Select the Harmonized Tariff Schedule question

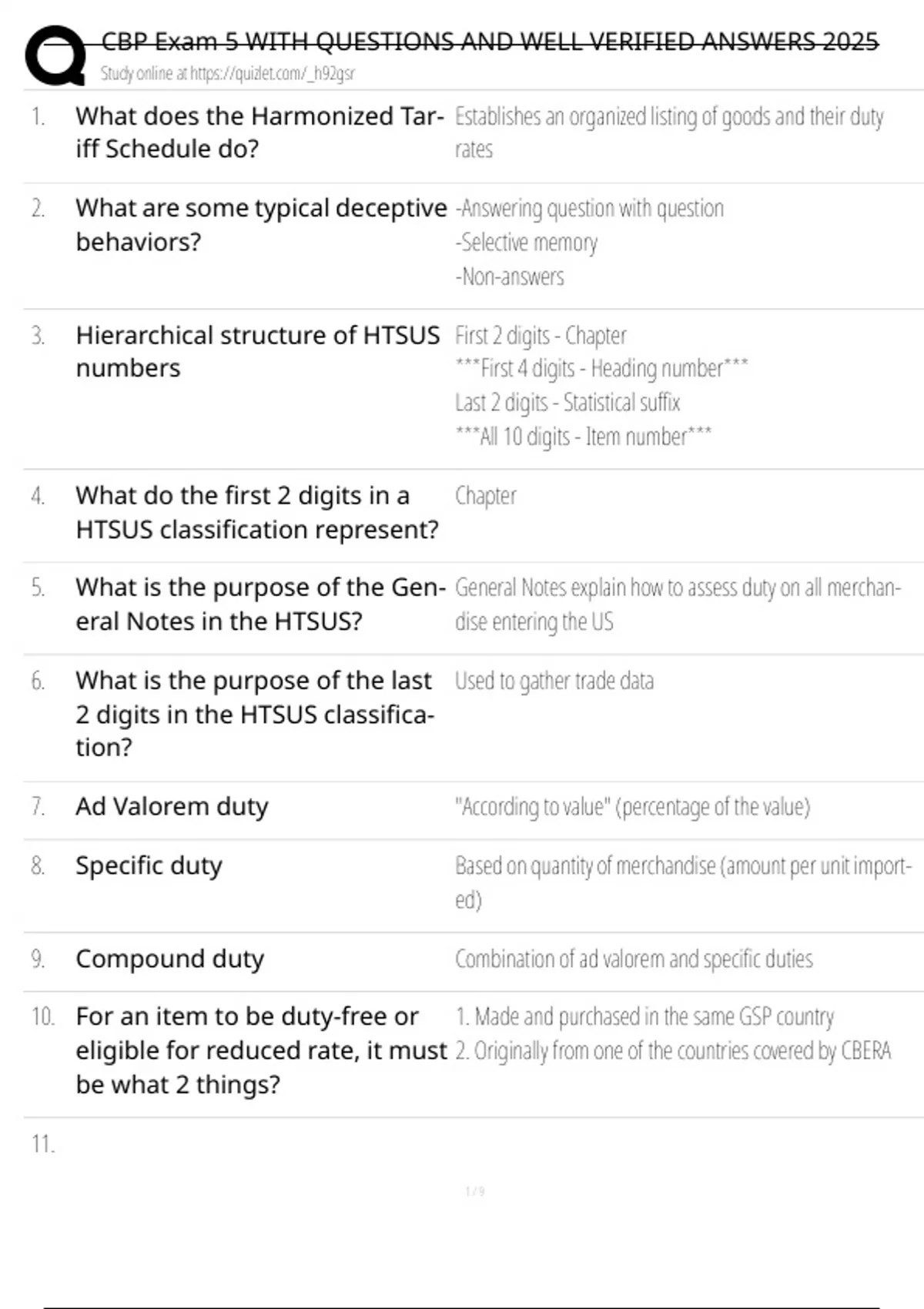pyautogui.click(x=259, y=132)
